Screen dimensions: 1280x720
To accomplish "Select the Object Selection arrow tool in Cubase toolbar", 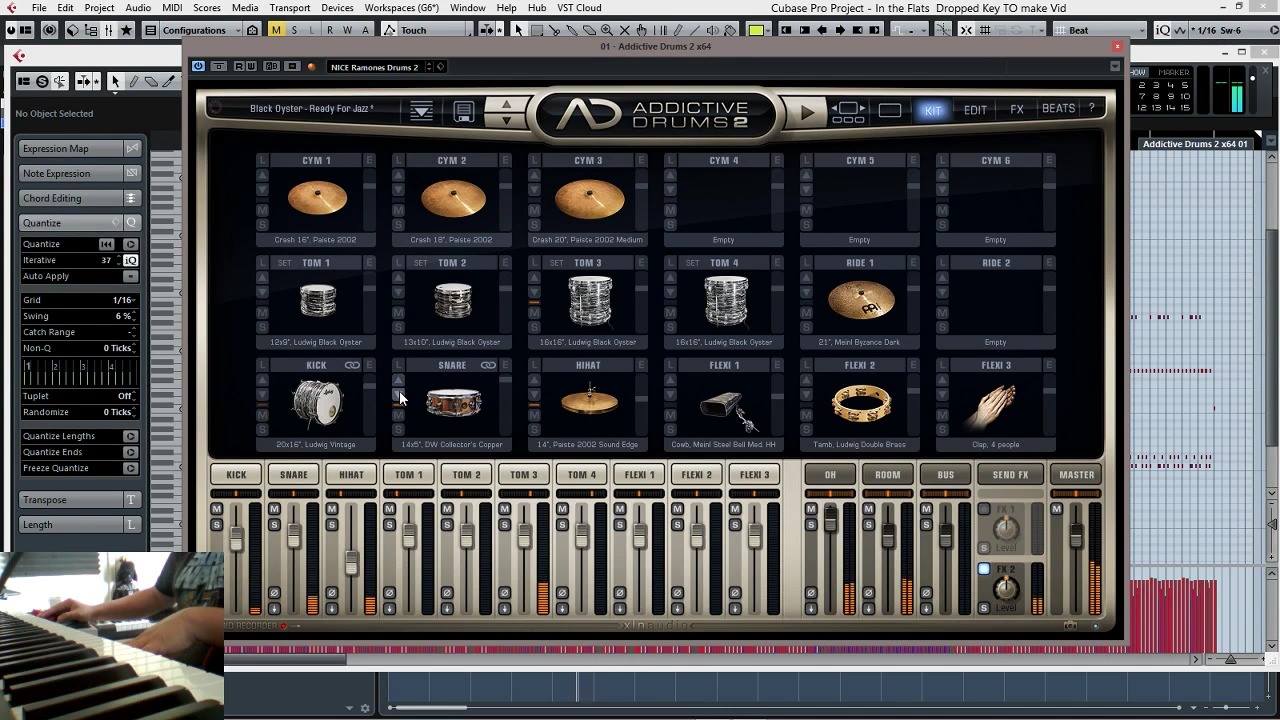I will 518,30.
